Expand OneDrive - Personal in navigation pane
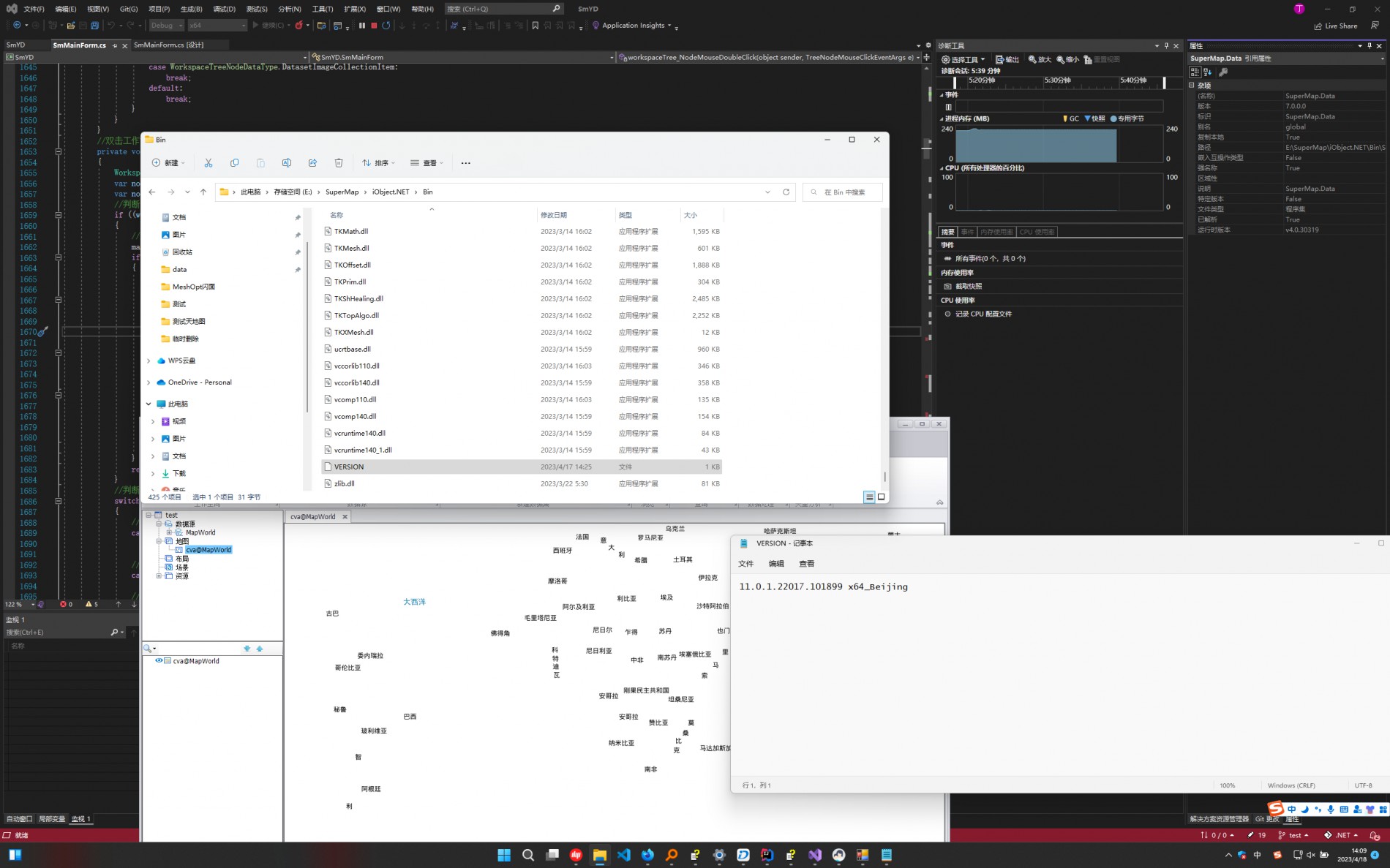This screenshot has height=868, width=1390. 149,382
